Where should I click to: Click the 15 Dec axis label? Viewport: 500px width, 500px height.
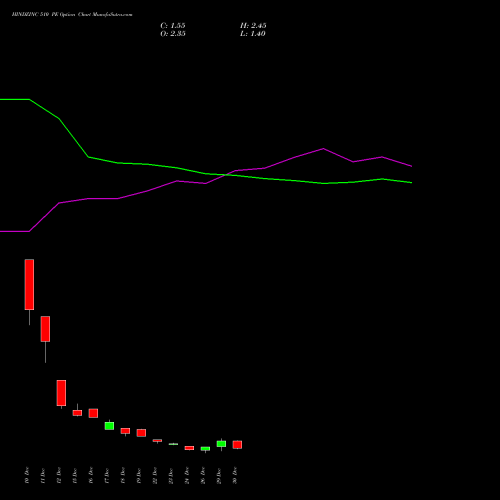75,475
